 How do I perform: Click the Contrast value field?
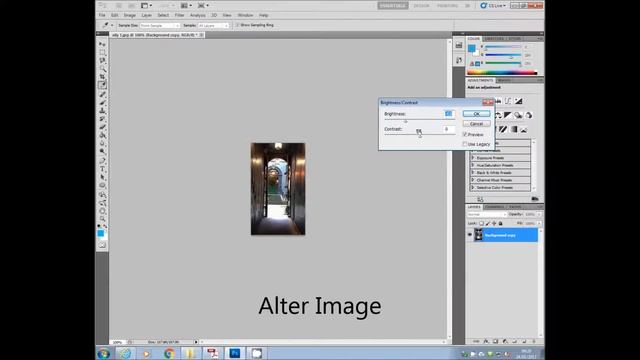point(448,129)
